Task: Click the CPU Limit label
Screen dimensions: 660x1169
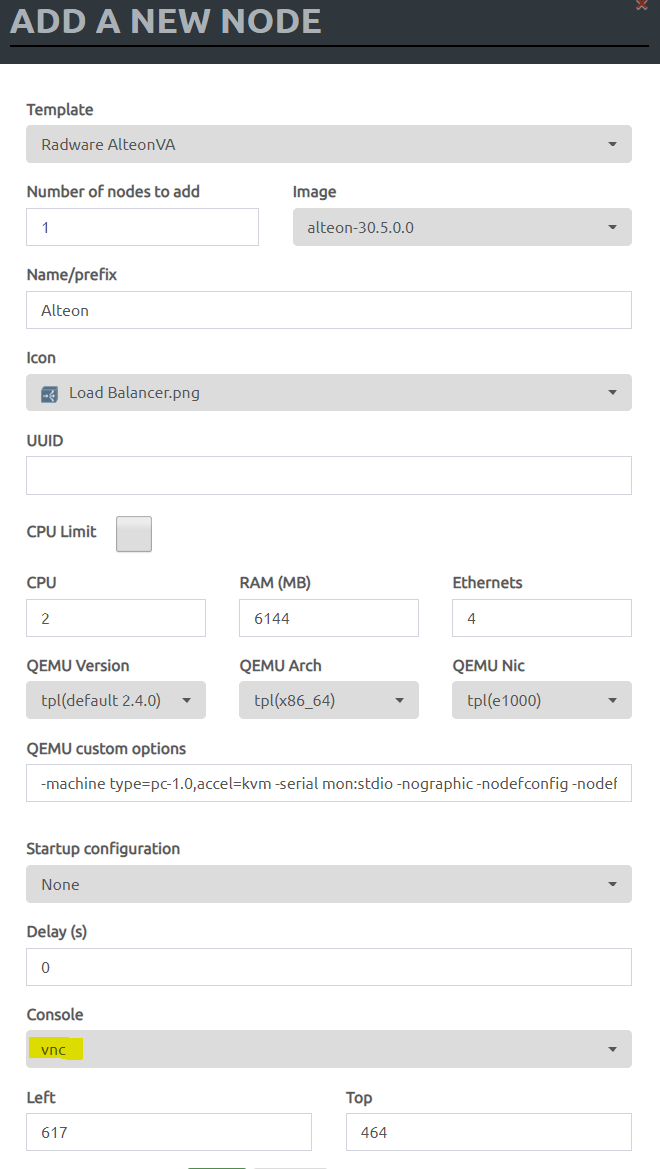Action: pyautogui.click(x=61, y=532)
